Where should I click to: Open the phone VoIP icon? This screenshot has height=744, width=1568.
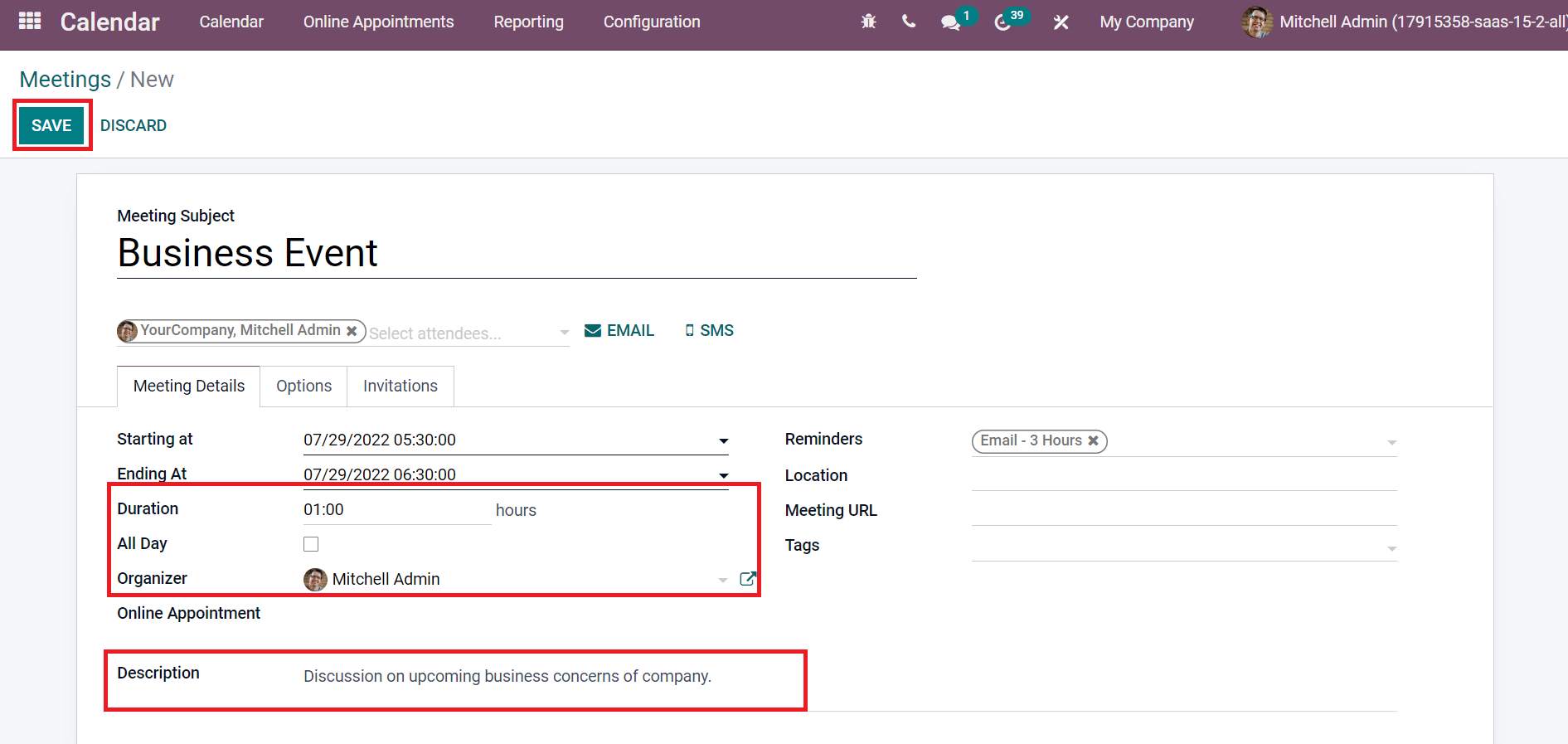tap(909, 22)
